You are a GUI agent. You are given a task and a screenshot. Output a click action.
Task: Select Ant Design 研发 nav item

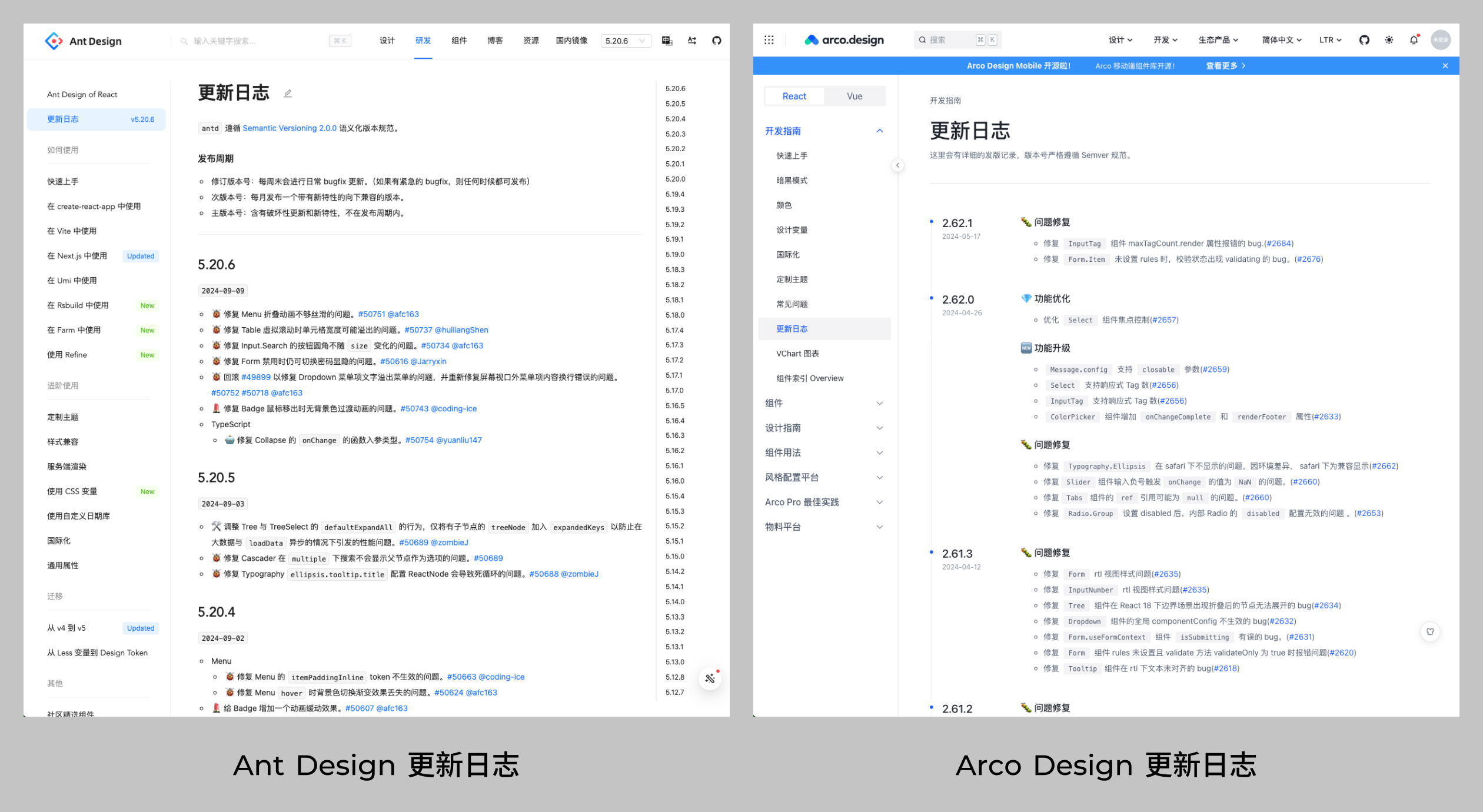coord(423,41)
